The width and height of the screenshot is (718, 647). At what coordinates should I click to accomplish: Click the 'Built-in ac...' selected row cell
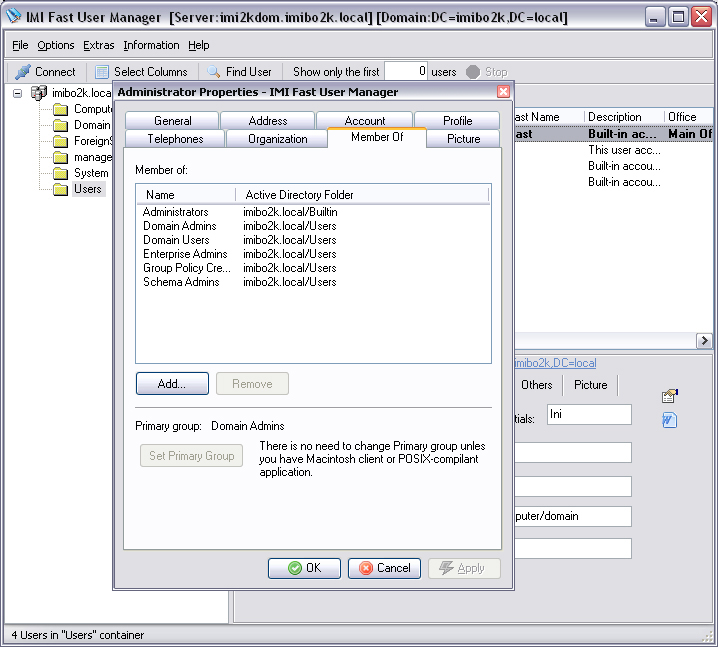624,134
